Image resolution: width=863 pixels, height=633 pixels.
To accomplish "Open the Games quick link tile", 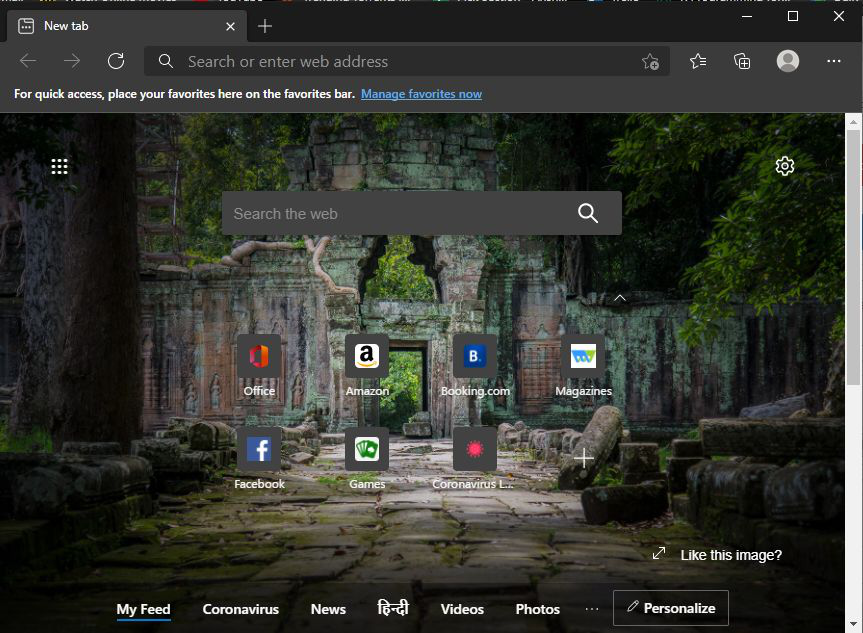I will point(367,449).
